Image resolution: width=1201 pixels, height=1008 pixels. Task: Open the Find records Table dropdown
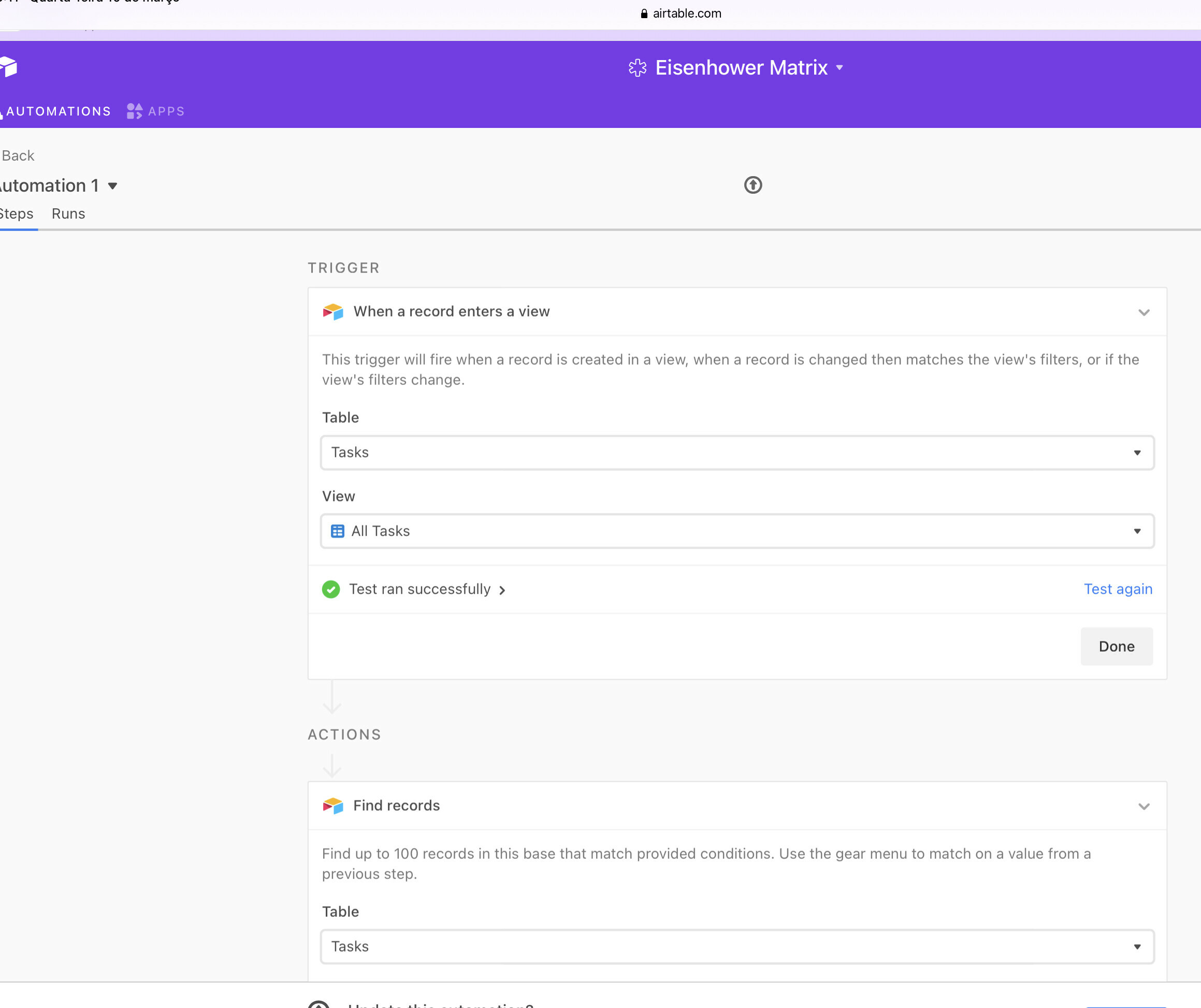(x=737, y=947)
